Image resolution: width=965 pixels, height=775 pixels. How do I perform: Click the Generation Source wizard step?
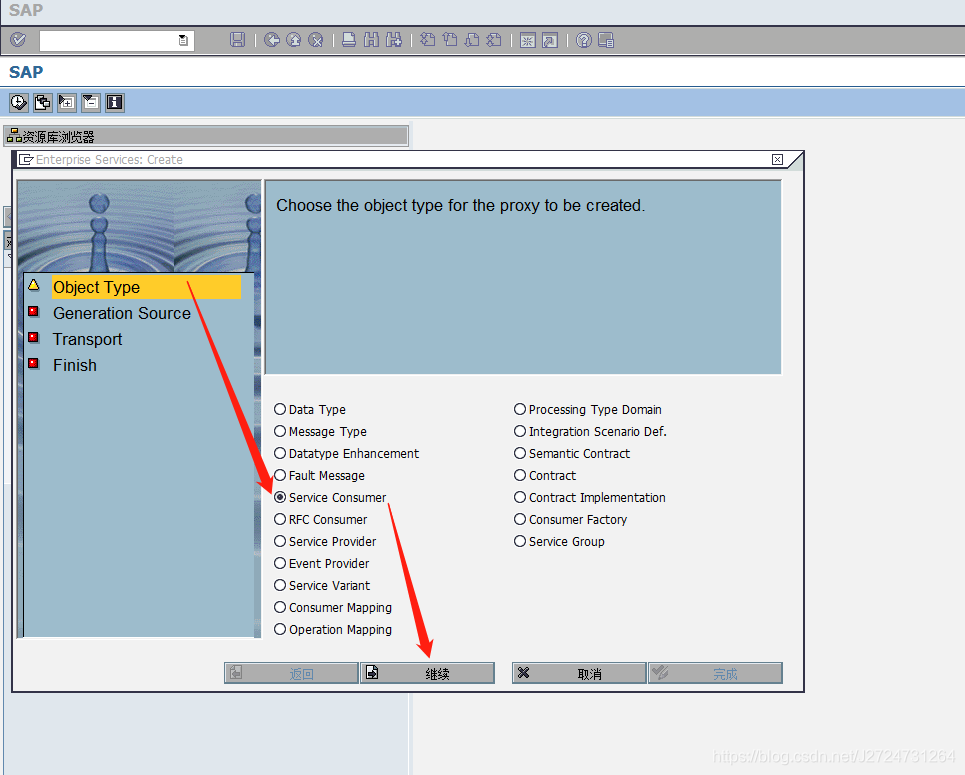click(122, 313)
